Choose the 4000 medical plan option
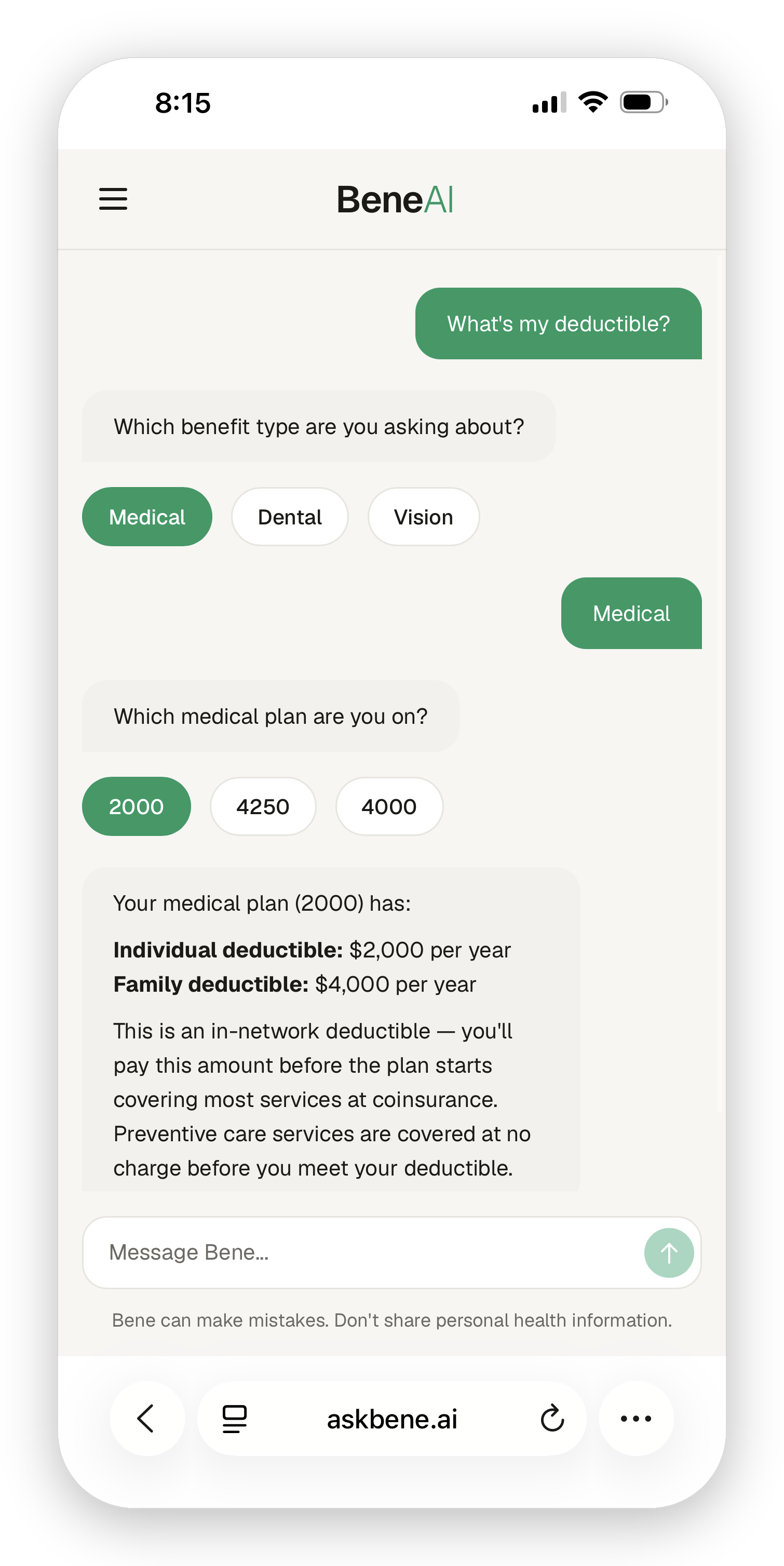 (389, 806)
